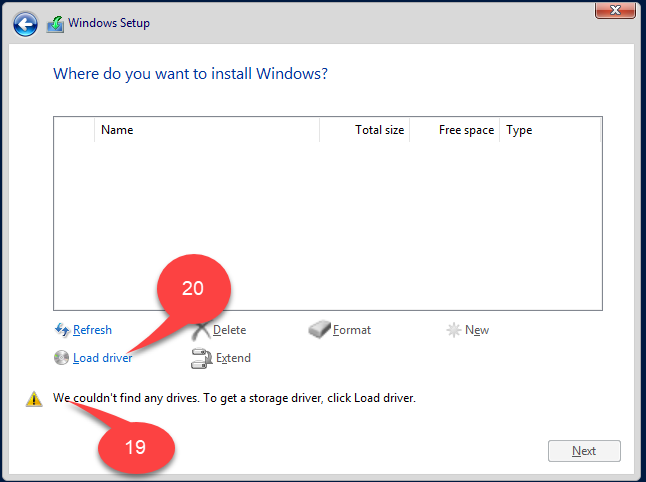
Task: Click the Windows Setup installer icon
Action: pos(55,24)
